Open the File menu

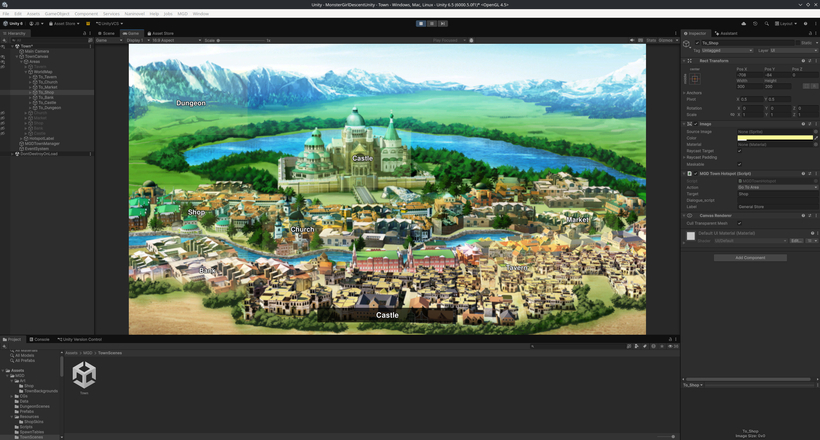pyautogui.click(x=6, y=14)
